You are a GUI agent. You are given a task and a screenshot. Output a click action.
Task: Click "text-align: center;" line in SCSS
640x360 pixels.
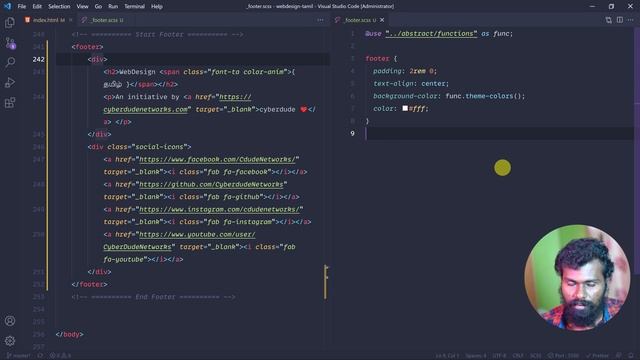411,83
